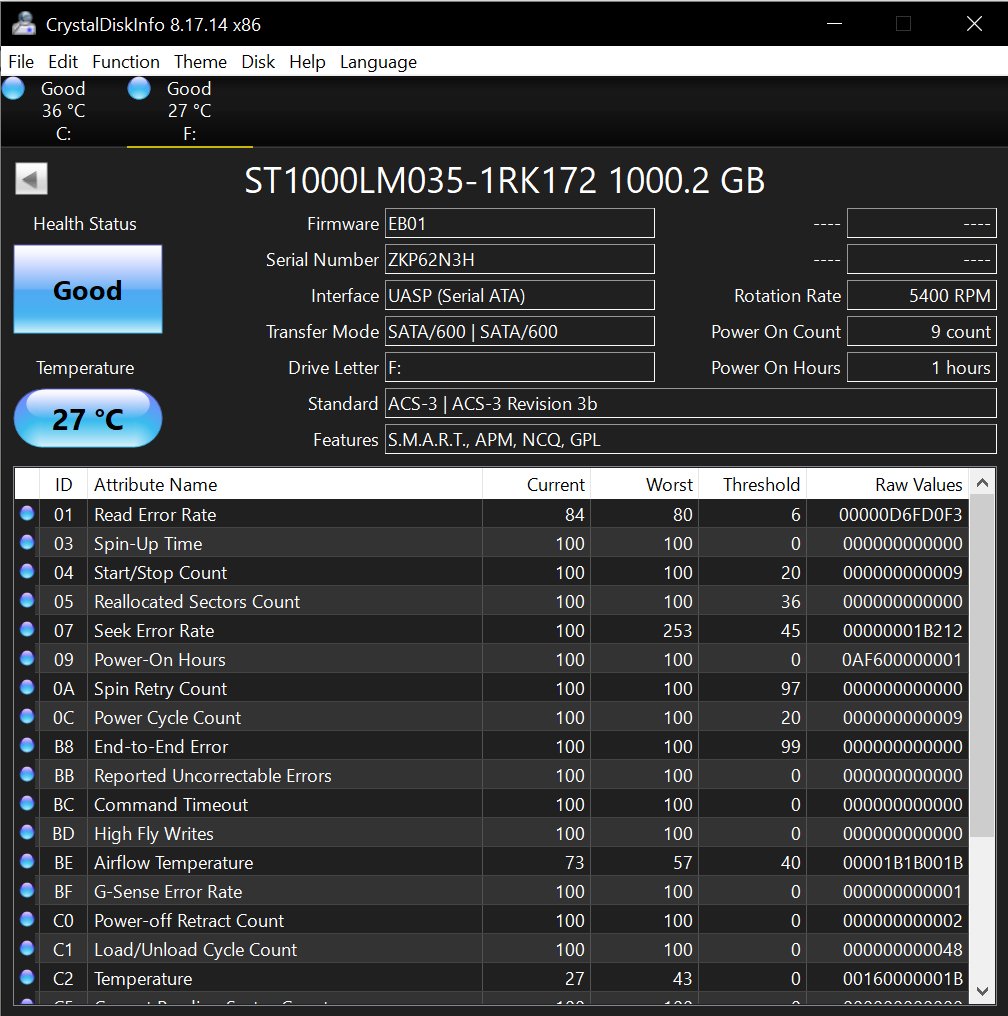This screenshot has width=1008, height=1016.
Task: Click the status dot for Power-On Hours
Action: (x=27, y=658)
